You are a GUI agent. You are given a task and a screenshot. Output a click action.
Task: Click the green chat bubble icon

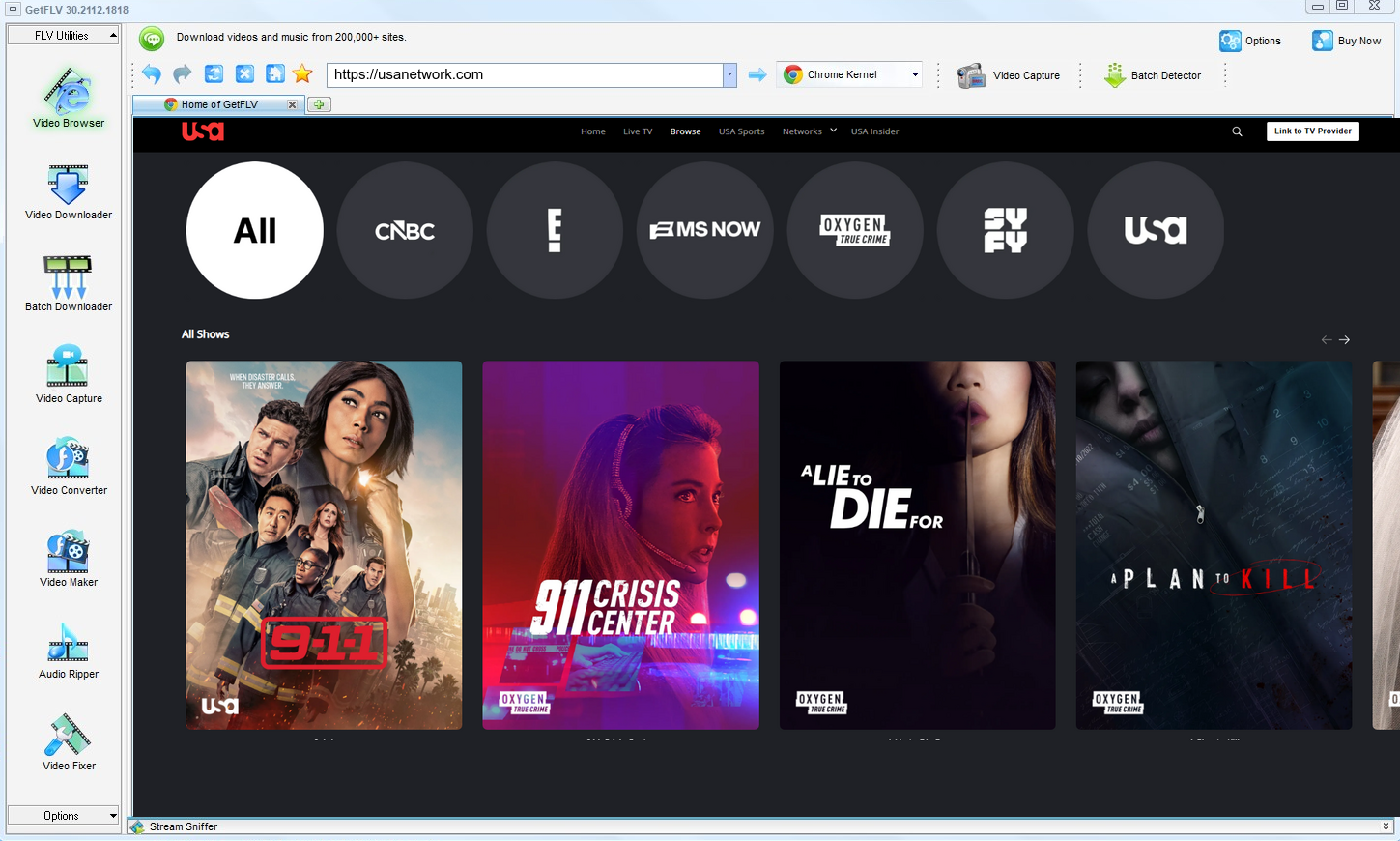click(152, 39)
